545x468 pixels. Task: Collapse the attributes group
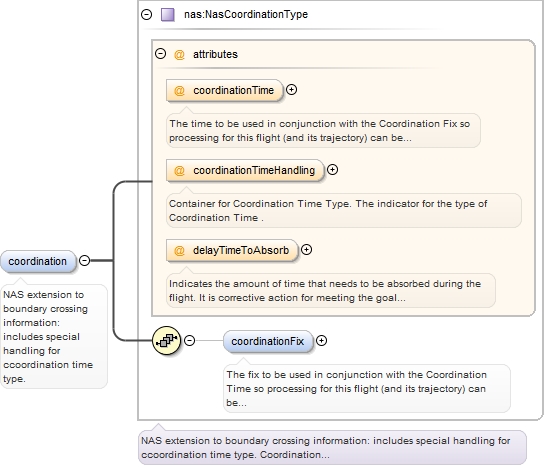160,54
